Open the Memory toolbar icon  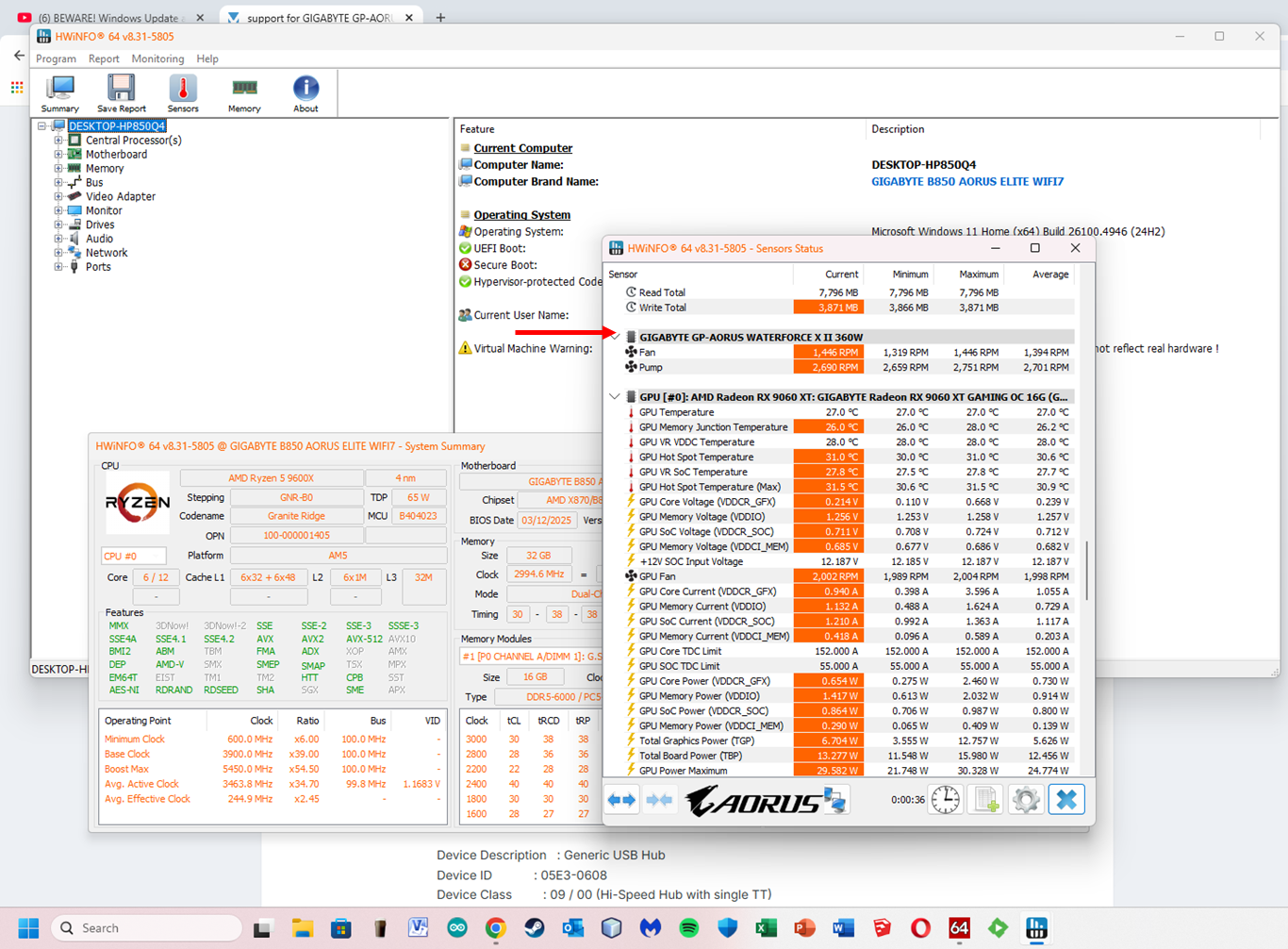(x=244, y=94)
